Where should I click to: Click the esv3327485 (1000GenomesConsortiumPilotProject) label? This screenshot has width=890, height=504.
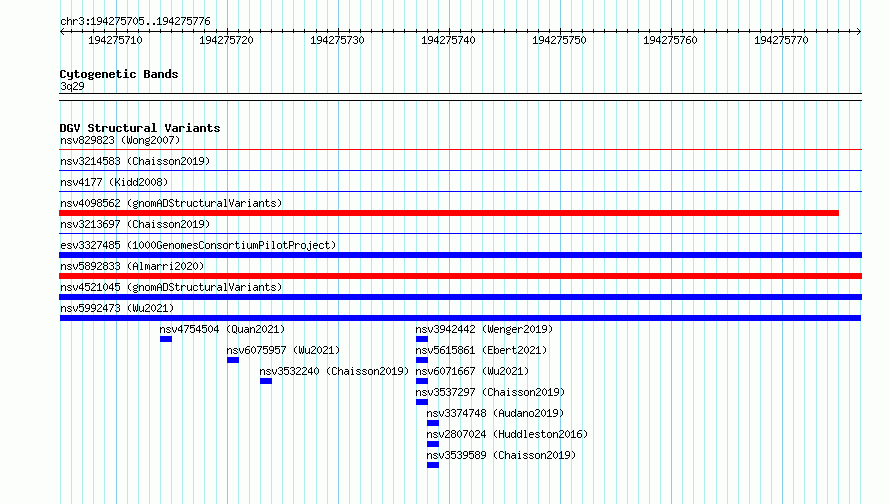[x=198, y=245]
